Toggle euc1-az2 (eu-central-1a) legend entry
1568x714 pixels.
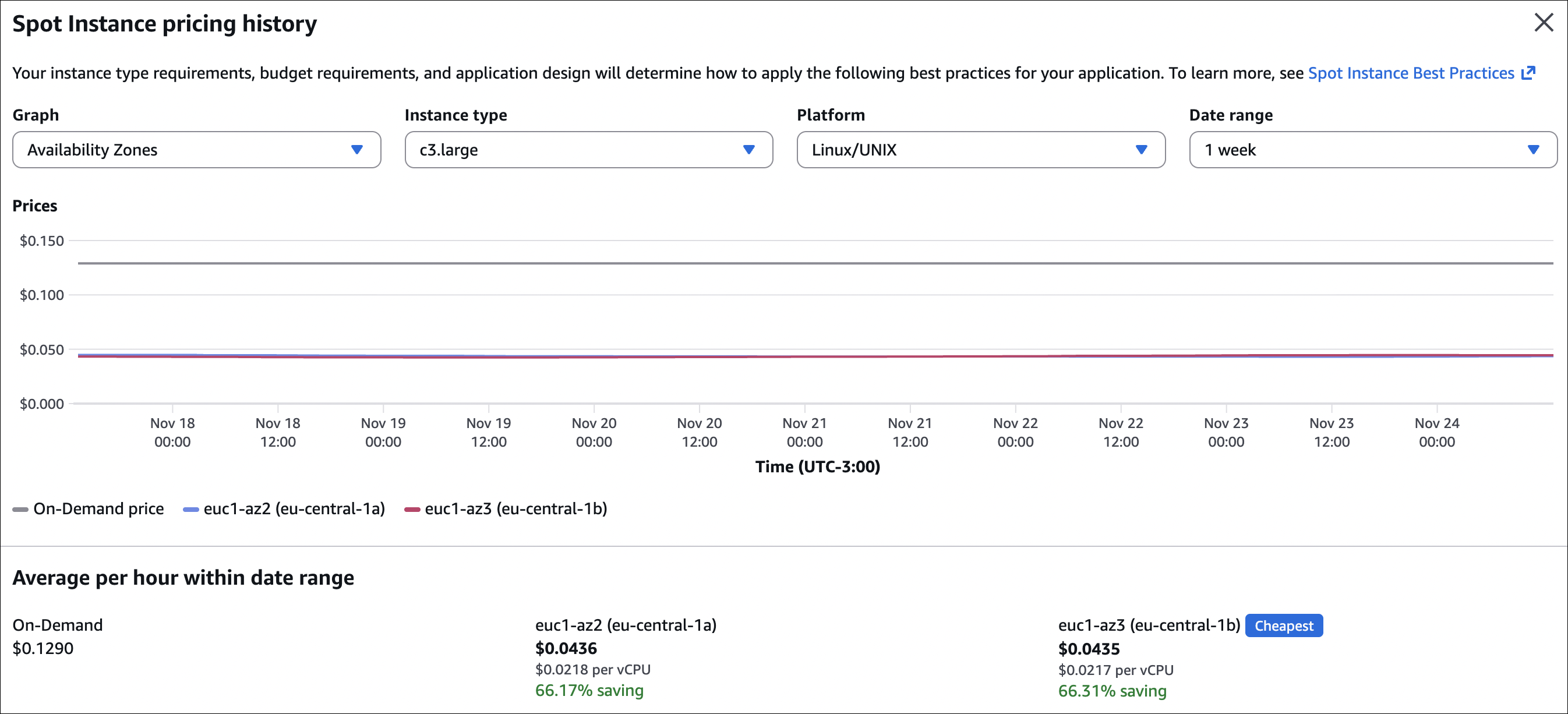coord(294,509)
